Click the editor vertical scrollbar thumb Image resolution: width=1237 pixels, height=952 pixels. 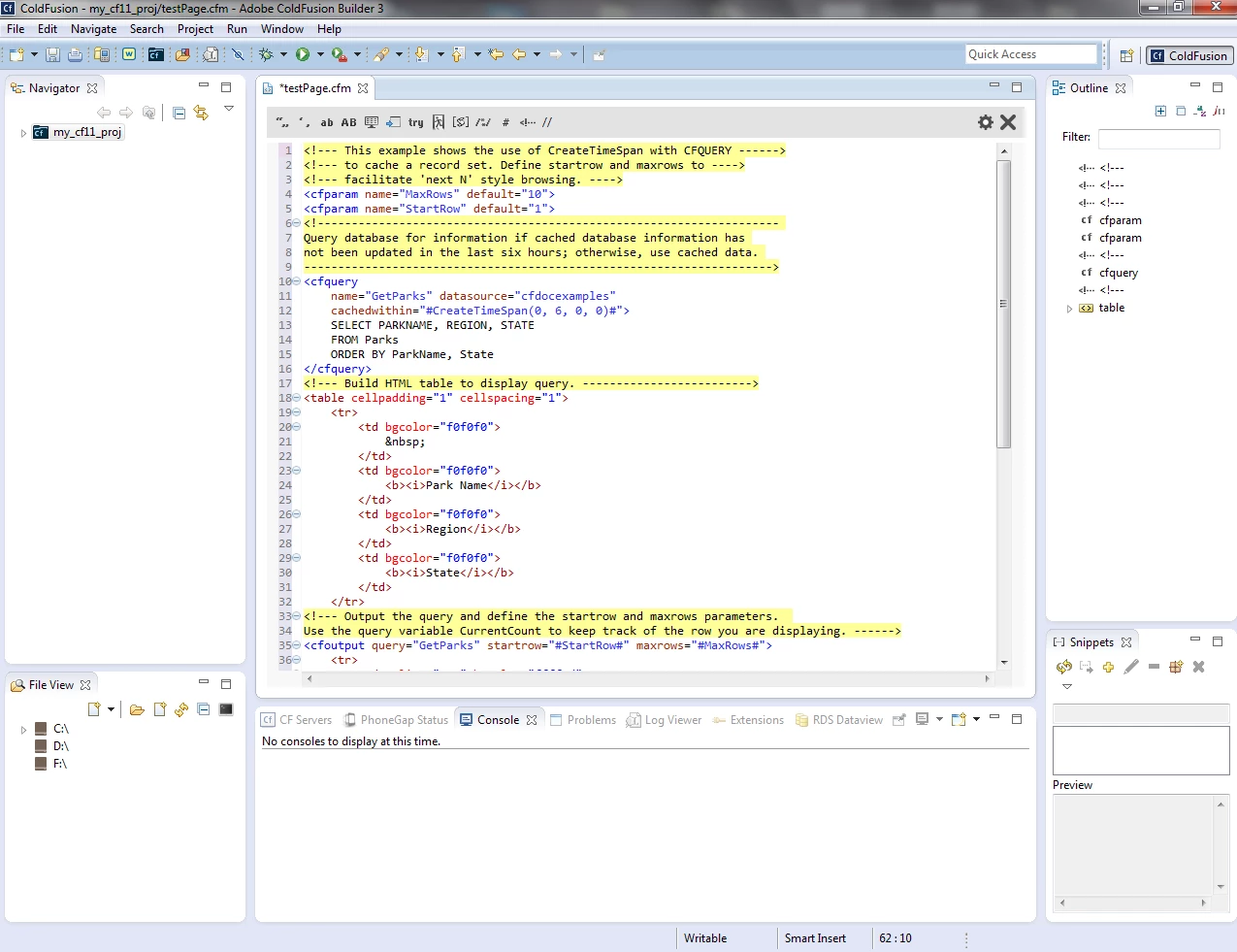click(x=1004, y=303)
